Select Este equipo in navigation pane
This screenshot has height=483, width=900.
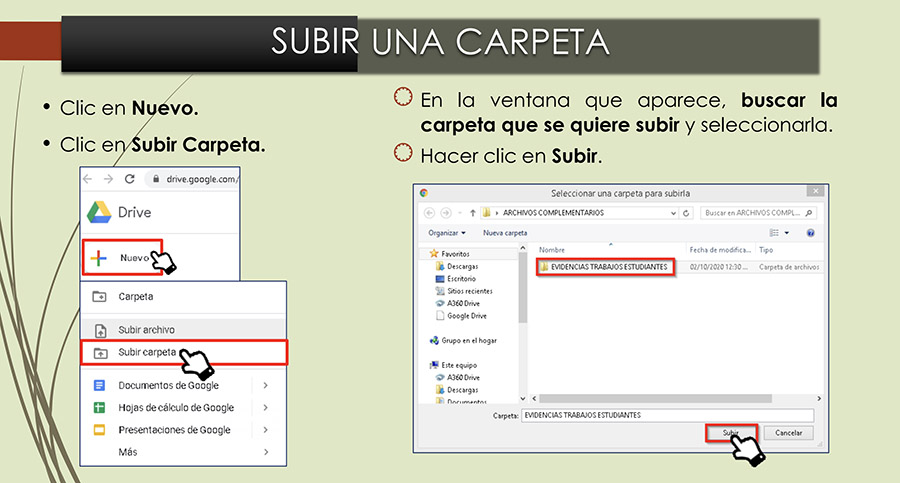[x=453, y=365]
